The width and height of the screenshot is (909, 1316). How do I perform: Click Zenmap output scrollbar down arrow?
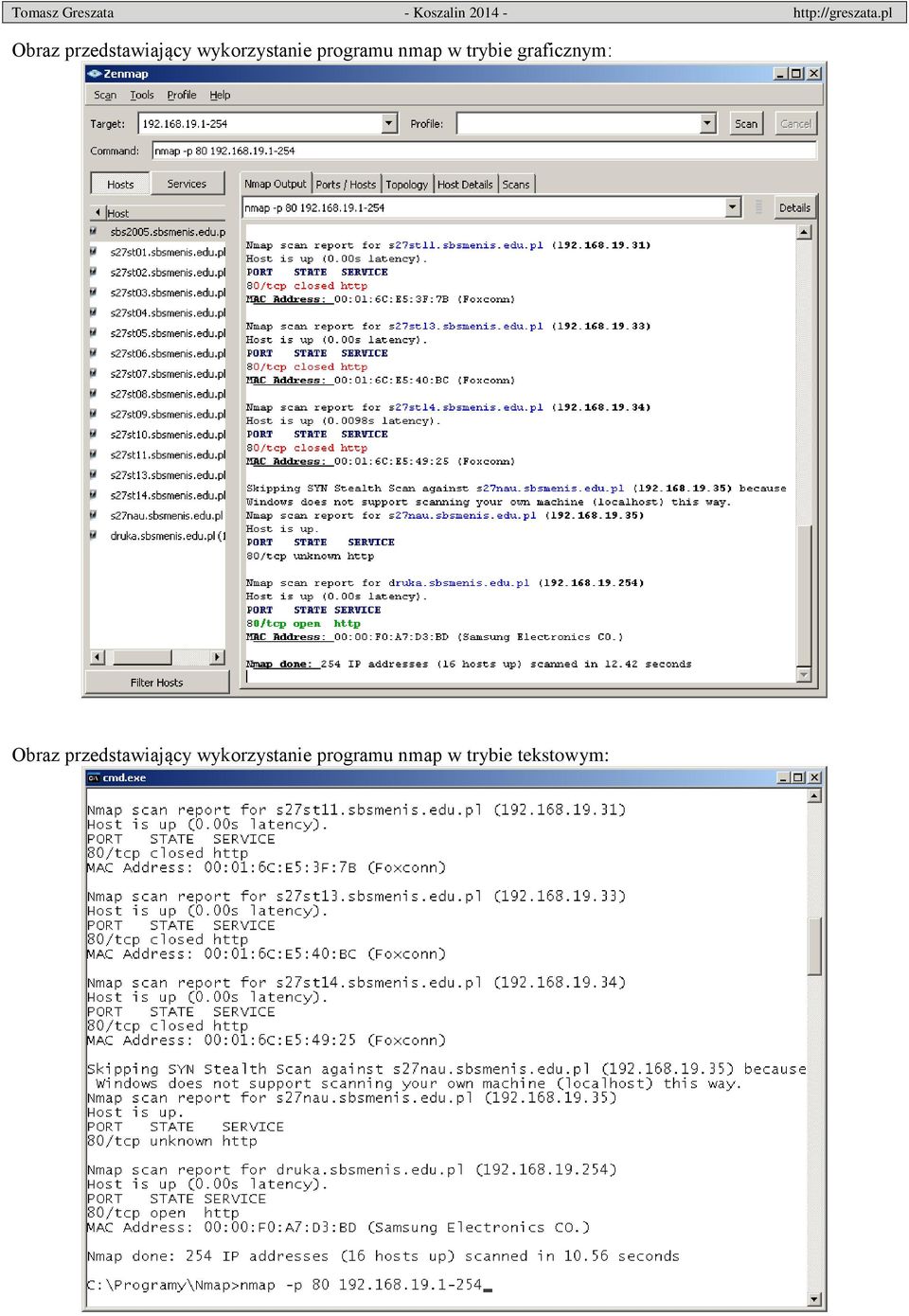click(804, 675)
